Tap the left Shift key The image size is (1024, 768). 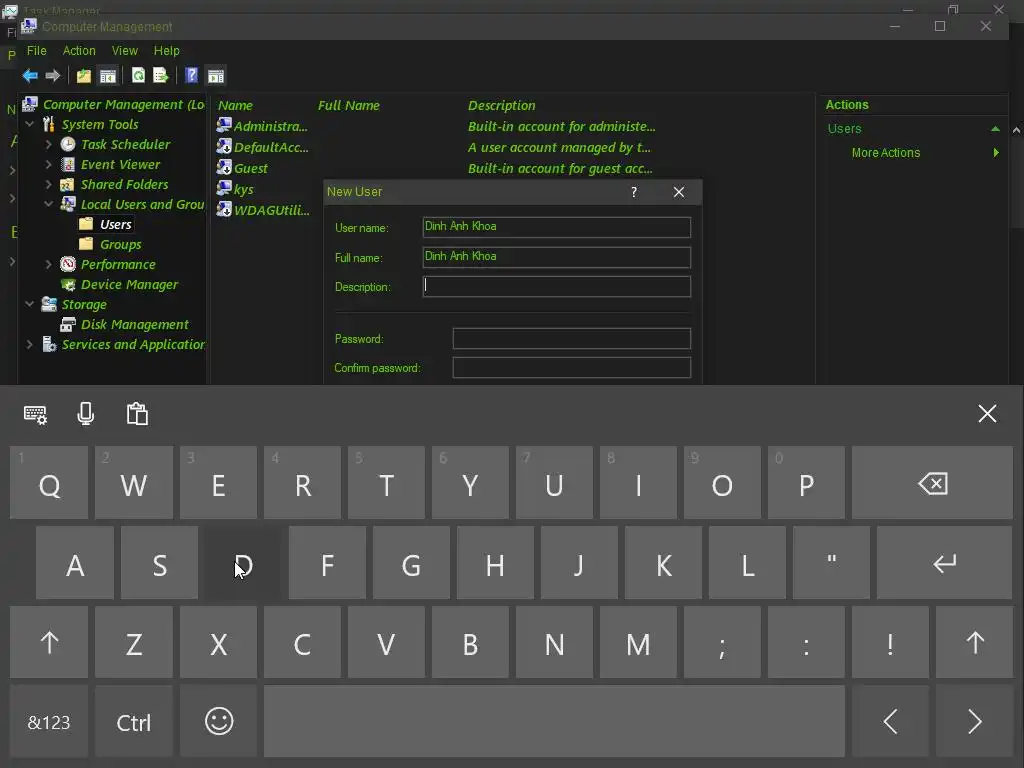tap(49, 643)
